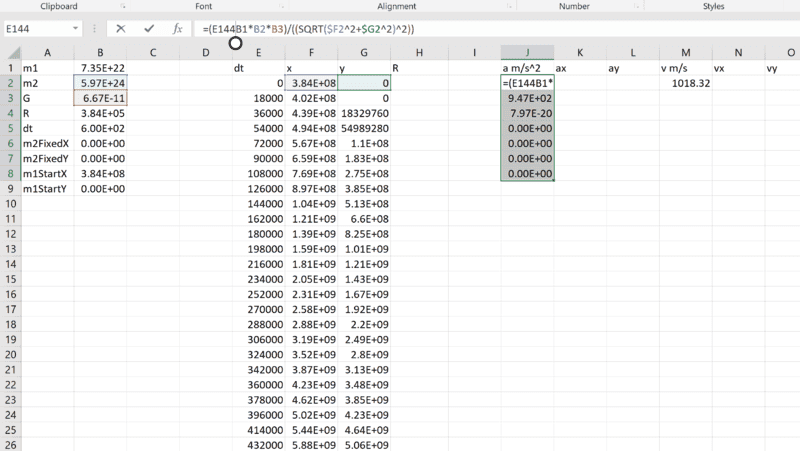Click the Cancel formula X icon

point(120,29)
